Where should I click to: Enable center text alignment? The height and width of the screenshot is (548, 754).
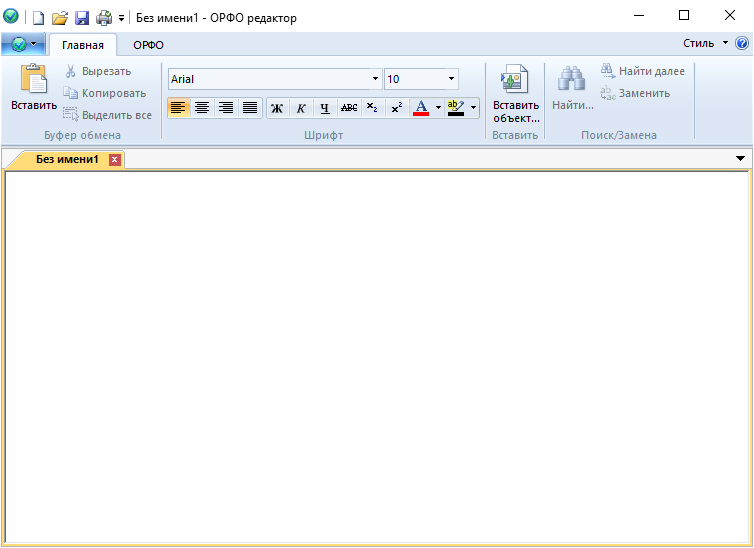tap(202, 108)
